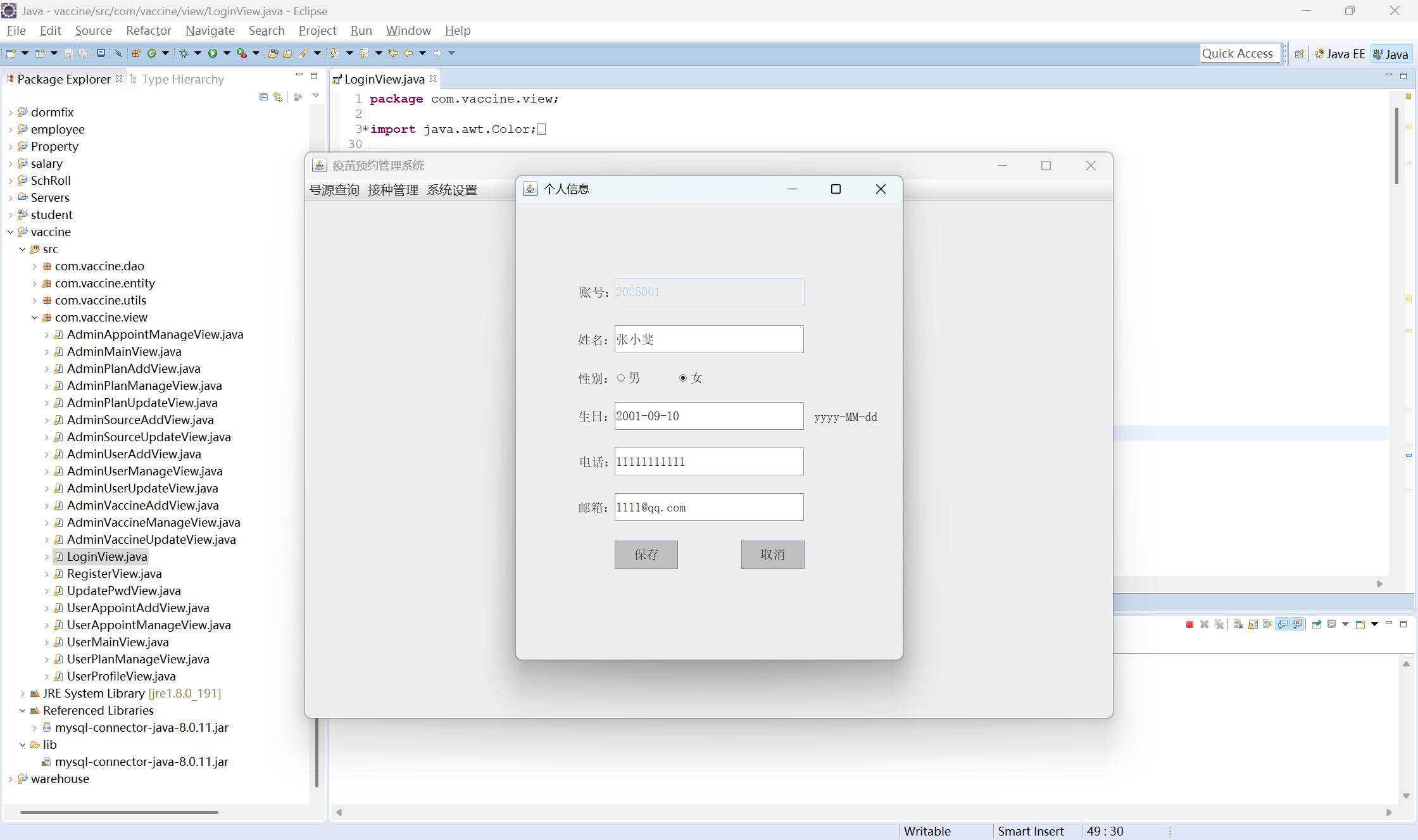Click the Open Perspective icon
Screen dimensions: 1418x840
(x=1299, y=54)
